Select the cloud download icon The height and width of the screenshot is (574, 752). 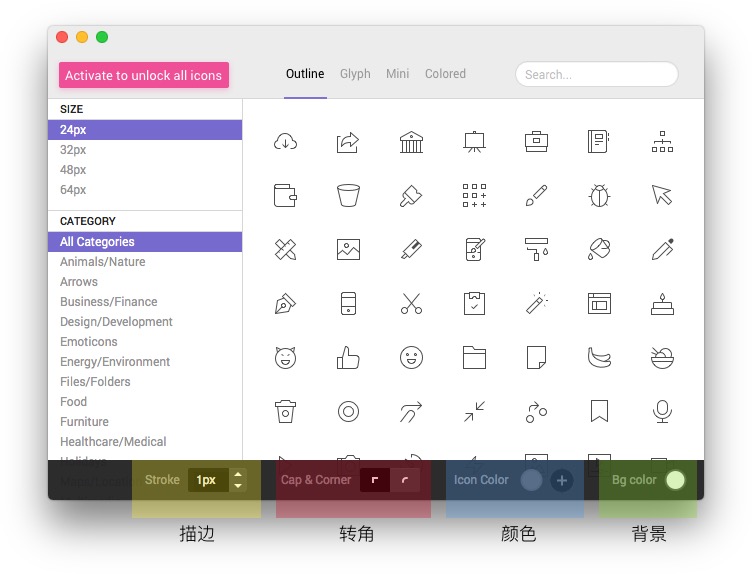(285, 142)
